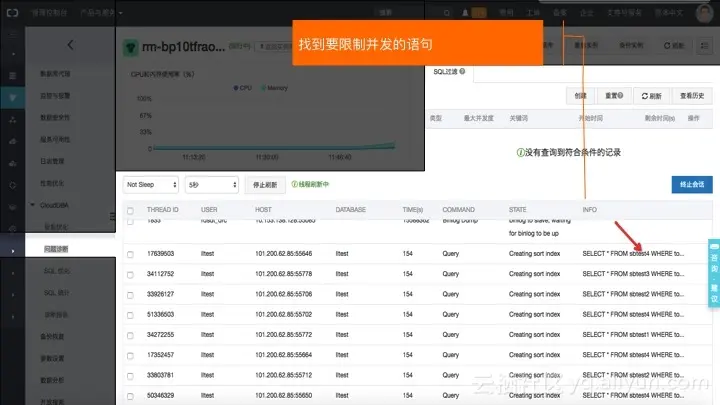This screenshot has height=405, width=720.
Task: Click the rm-bp10tfrao... instance name
Action: (x=184, y=47)
